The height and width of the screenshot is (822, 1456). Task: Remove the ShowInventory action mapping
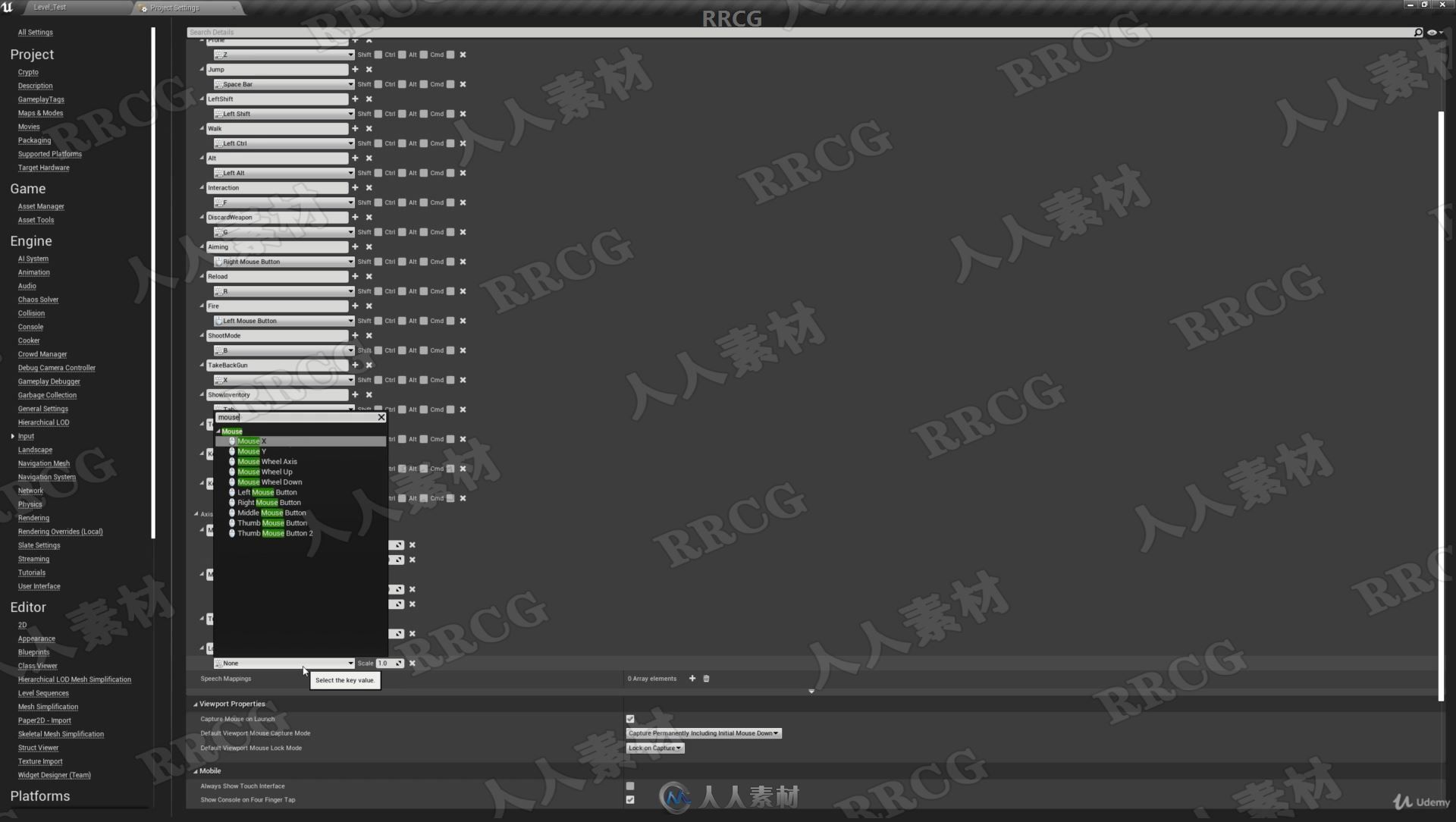pyautogui.click(x=369, y=394)
